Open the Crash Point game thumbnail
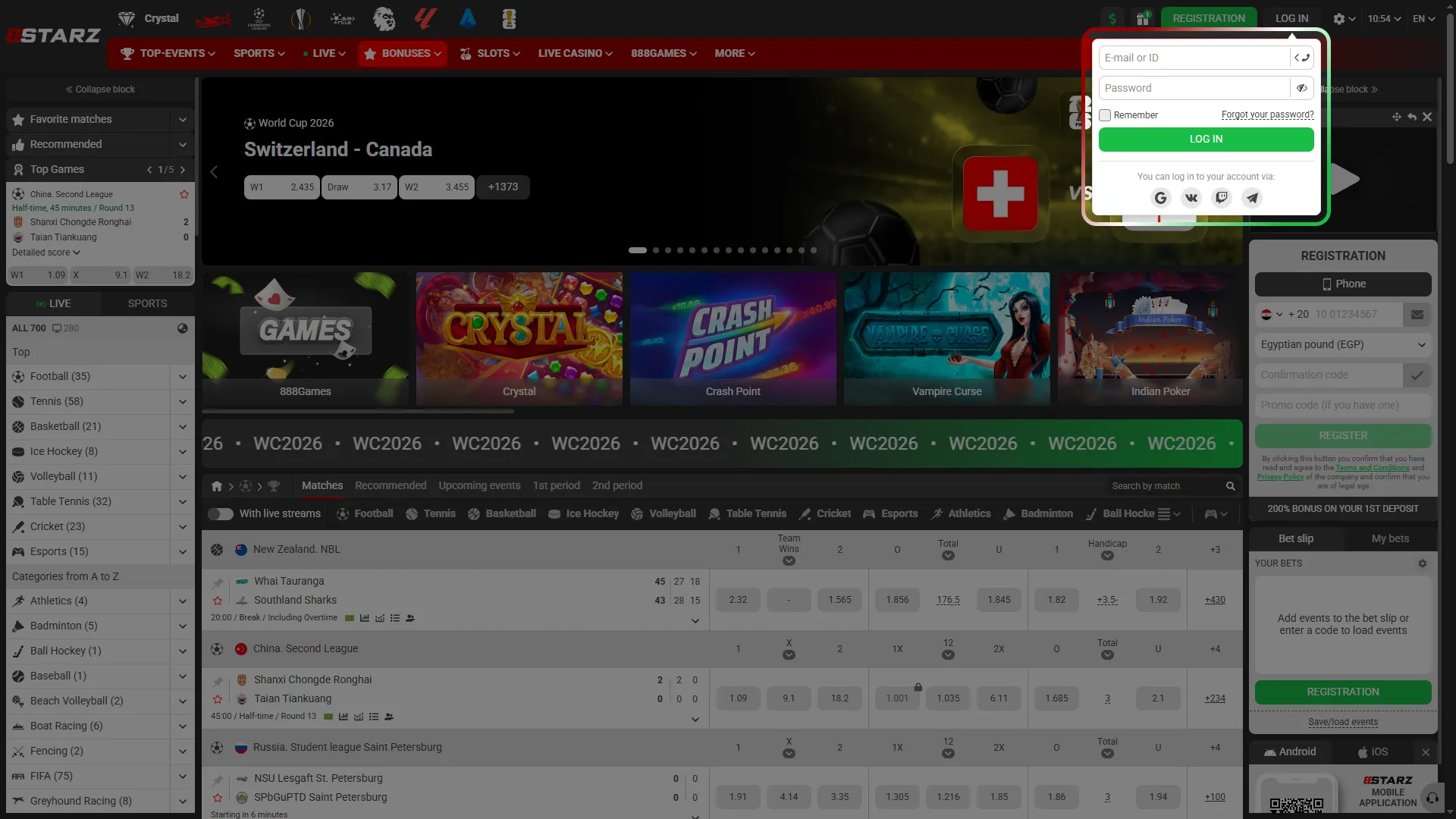The image size is (1456, 819). pyautogui.click(x=733, y=338)
